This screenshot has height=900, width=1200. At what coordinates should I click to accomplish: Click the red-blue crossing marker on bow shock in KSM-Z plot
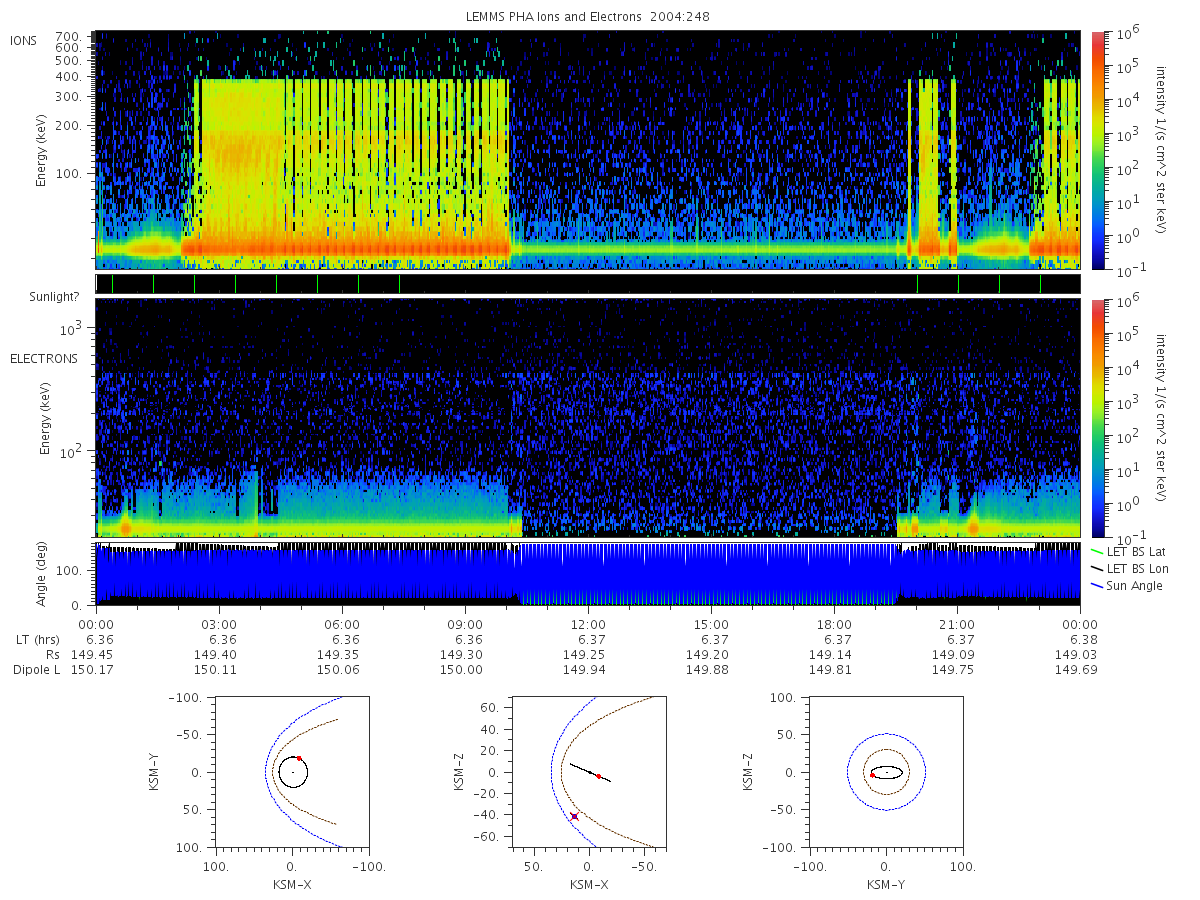pyautogui.click(x=574, y=816)
